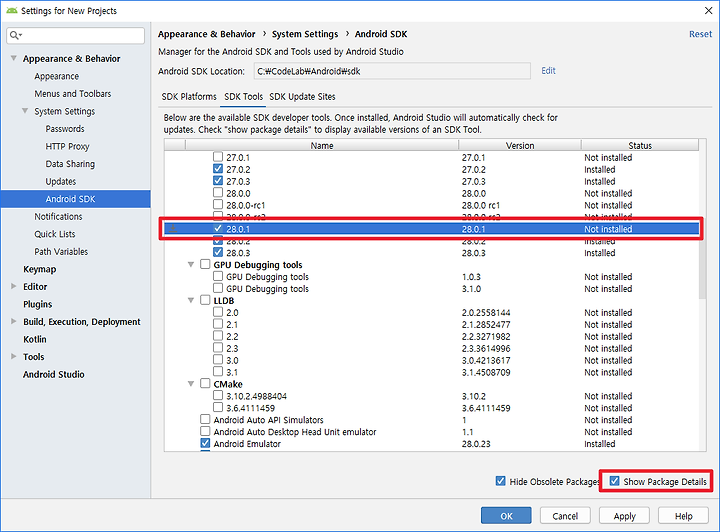Uncheck the Android Emulator checkbox

tap(205, 443)
